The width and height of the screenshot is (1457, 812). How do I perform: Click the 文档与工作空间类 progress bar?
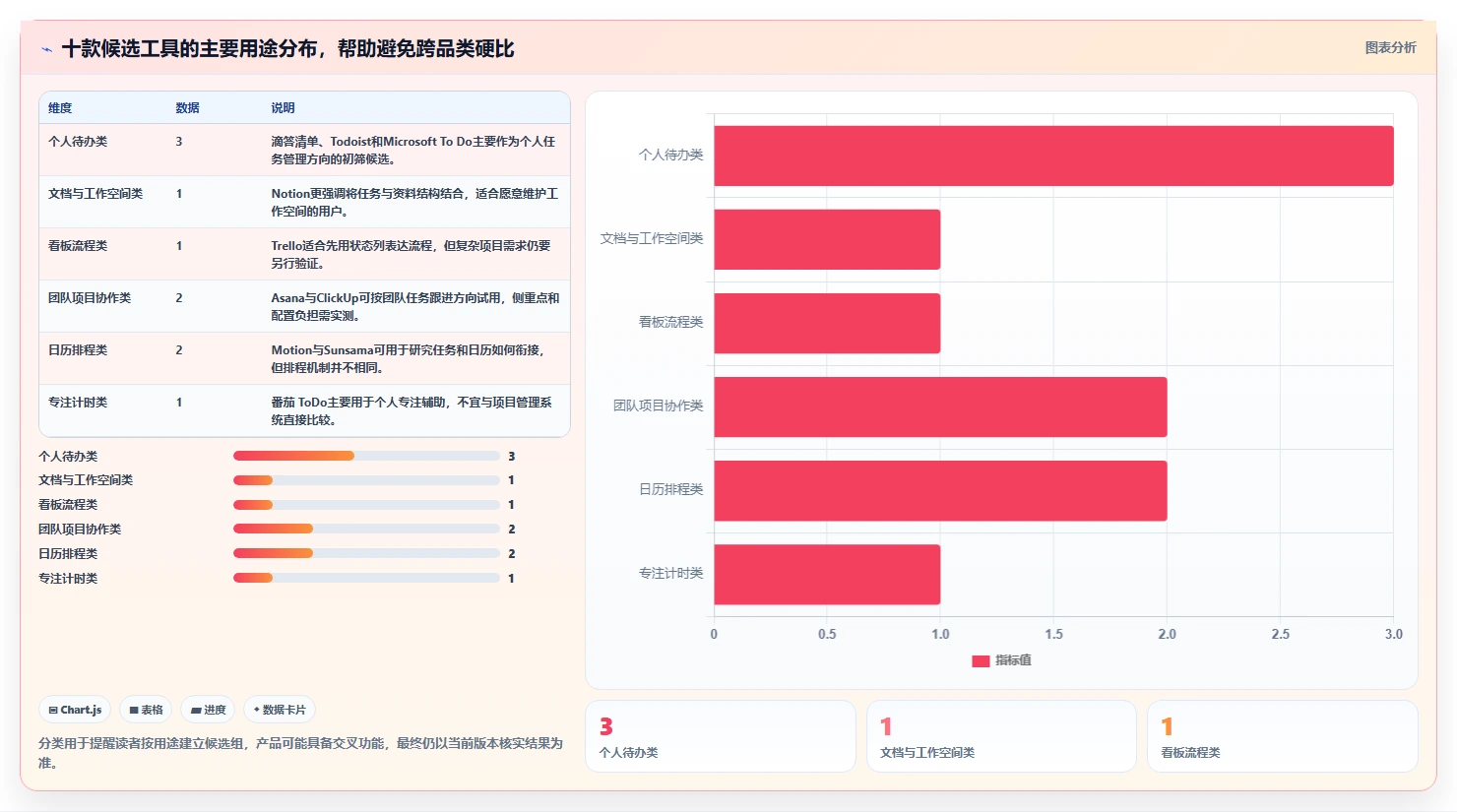[x=366, y=480]
